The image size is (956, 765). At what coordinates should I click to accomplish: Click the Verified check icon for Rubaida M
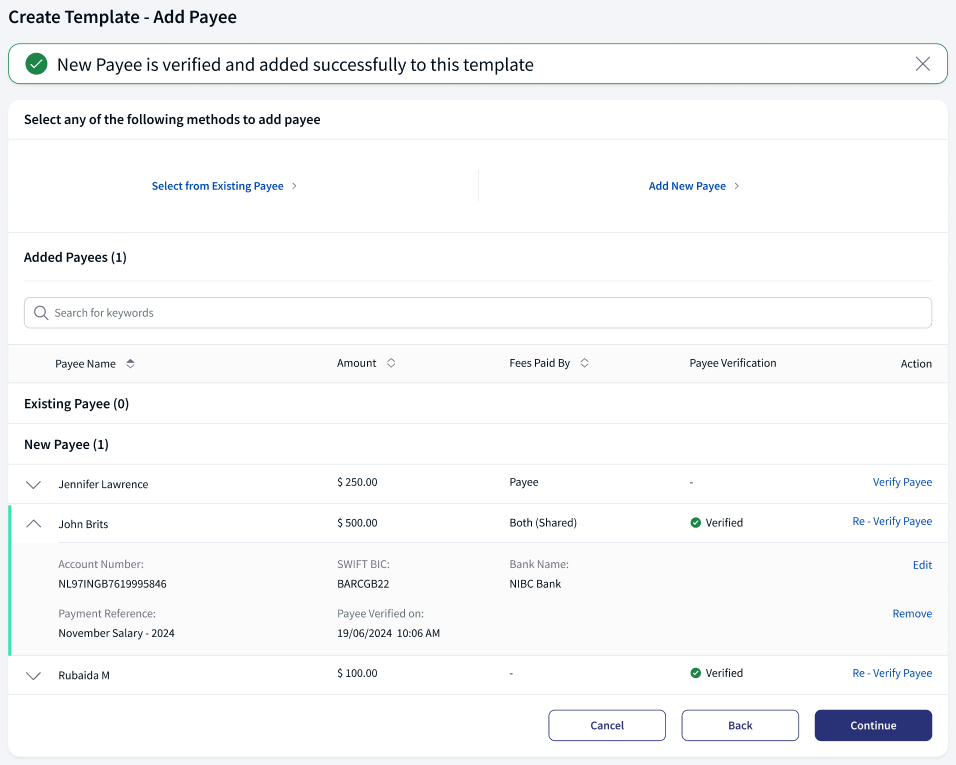(x=696, y=673)
